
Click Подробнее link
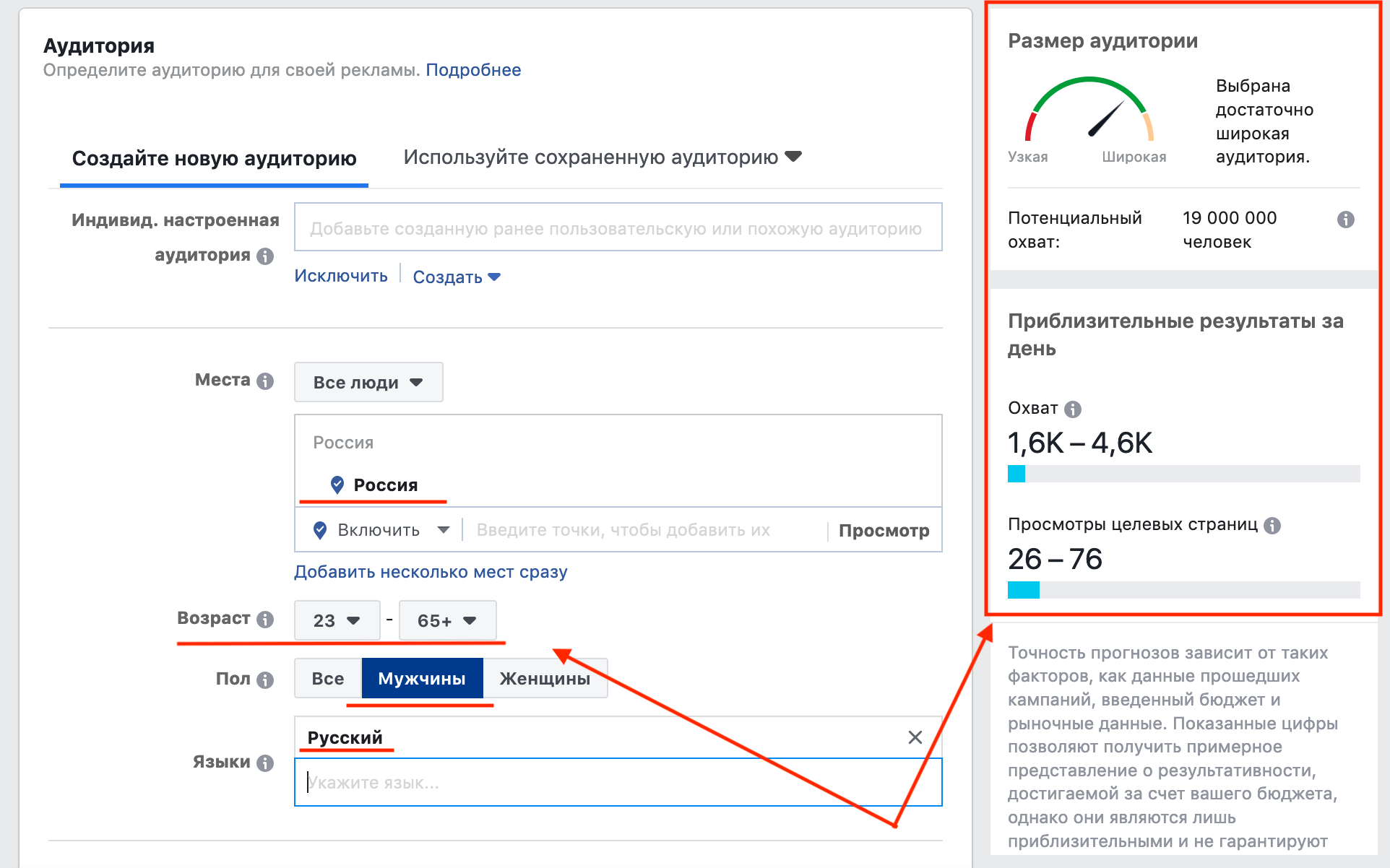click(x=473, y=70)
